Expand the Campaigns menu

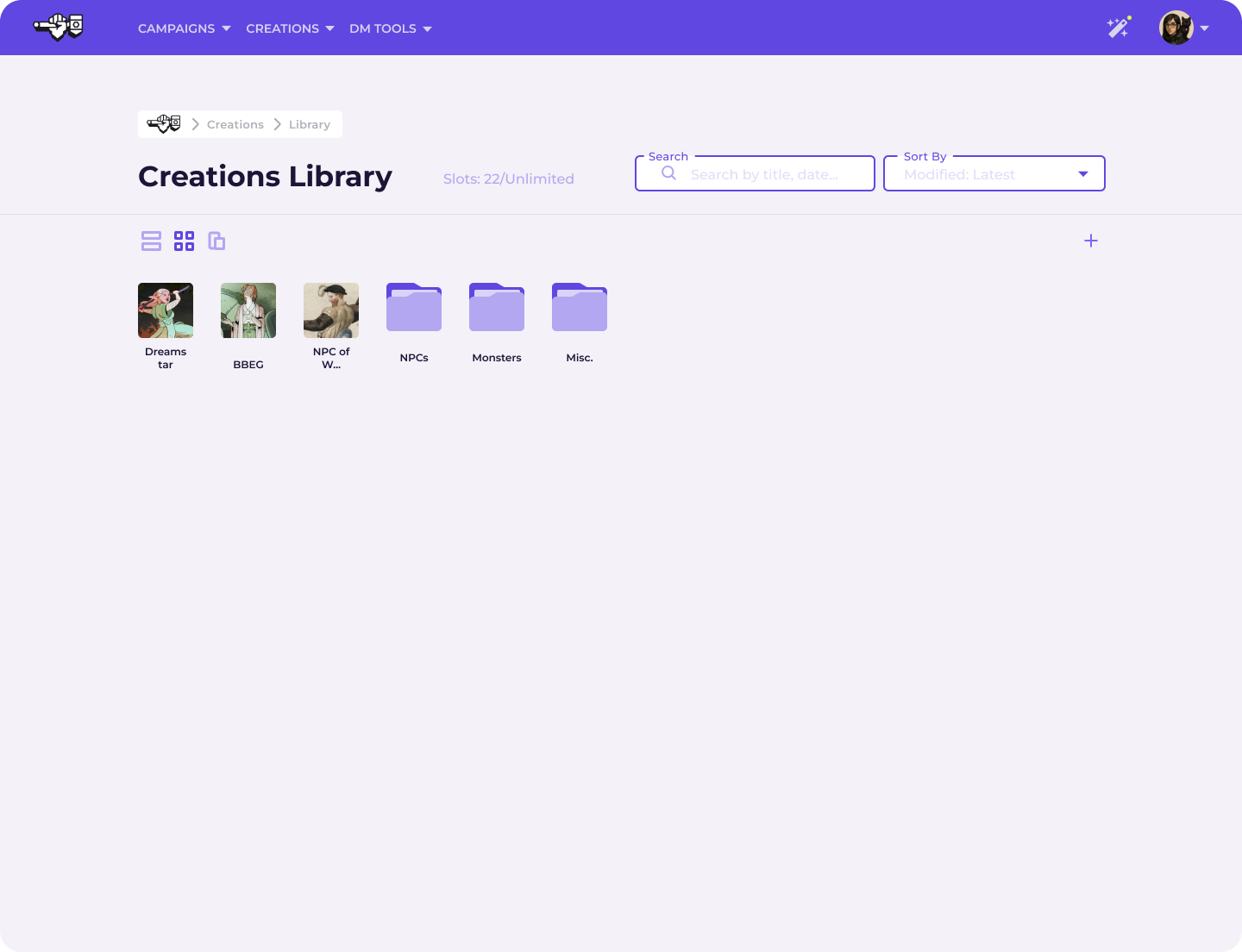coord(184,28)
